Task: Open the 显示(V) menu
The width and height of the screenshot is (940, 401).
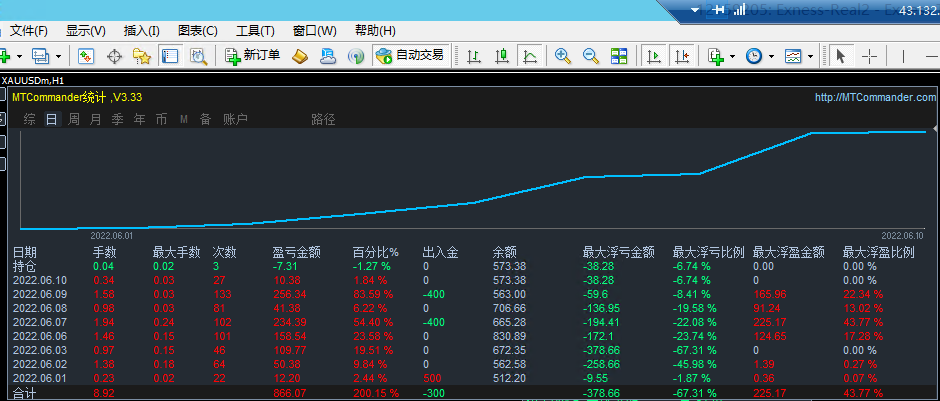Action: tap(86, 31)
